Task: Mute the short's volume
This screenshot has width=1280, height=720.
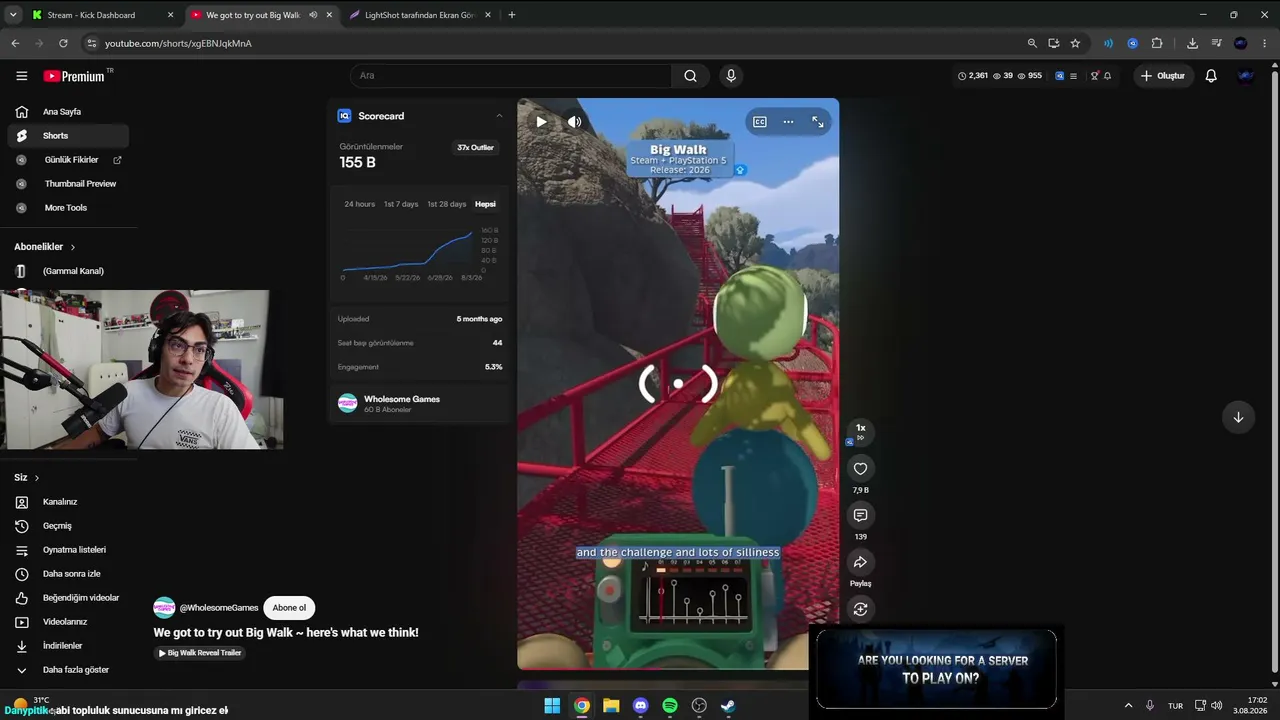Action: tap(574, 122)
